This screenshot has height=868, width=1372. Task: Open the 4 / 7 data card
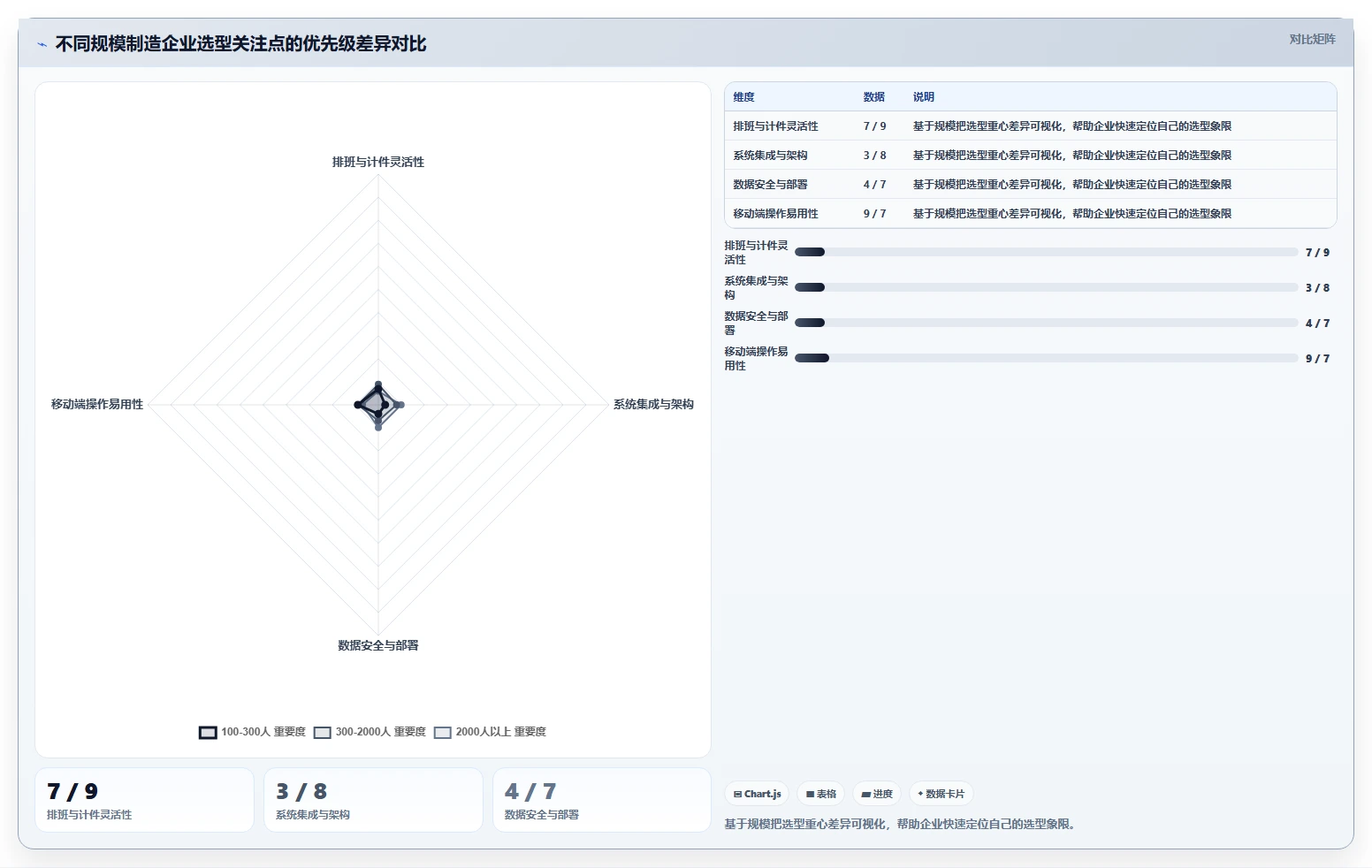pyautogui.click(x=602, y=800)
